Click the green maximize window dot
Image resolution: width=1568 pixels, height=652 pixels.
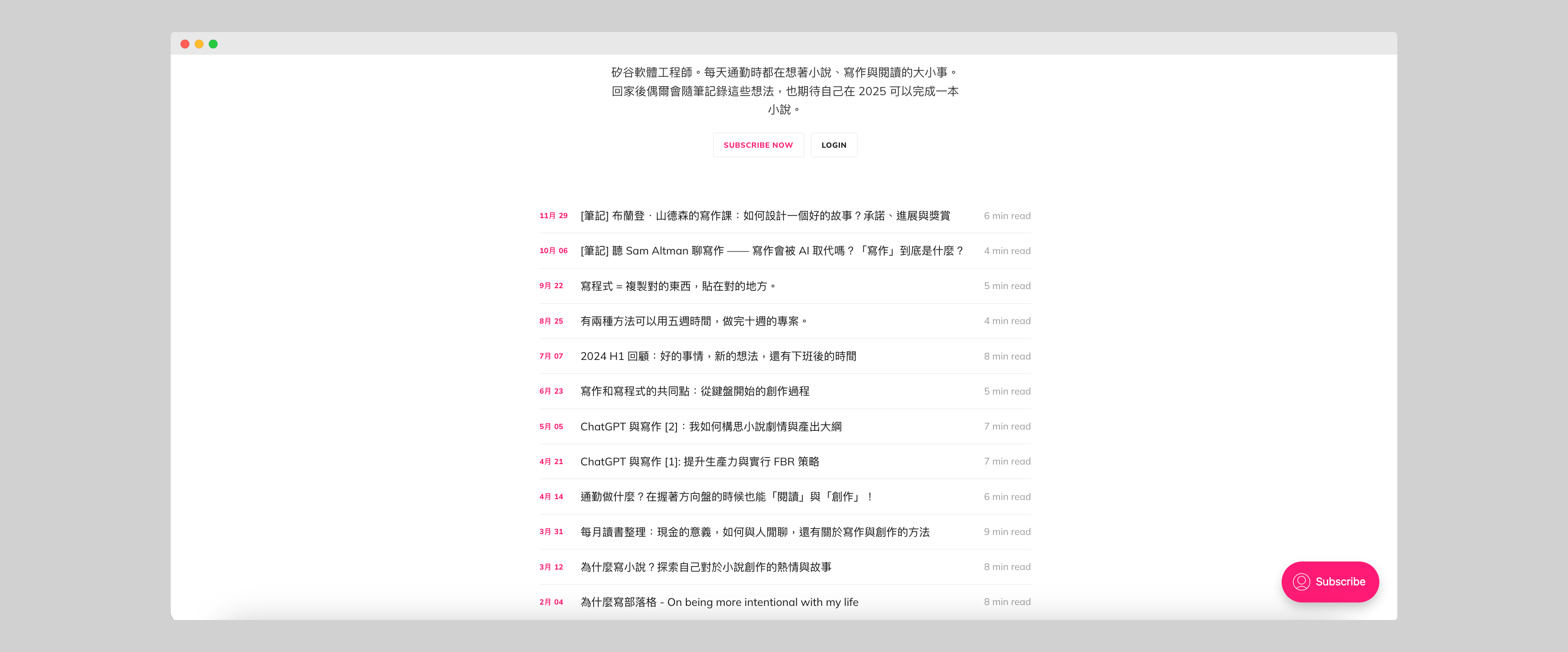point(213,44)
